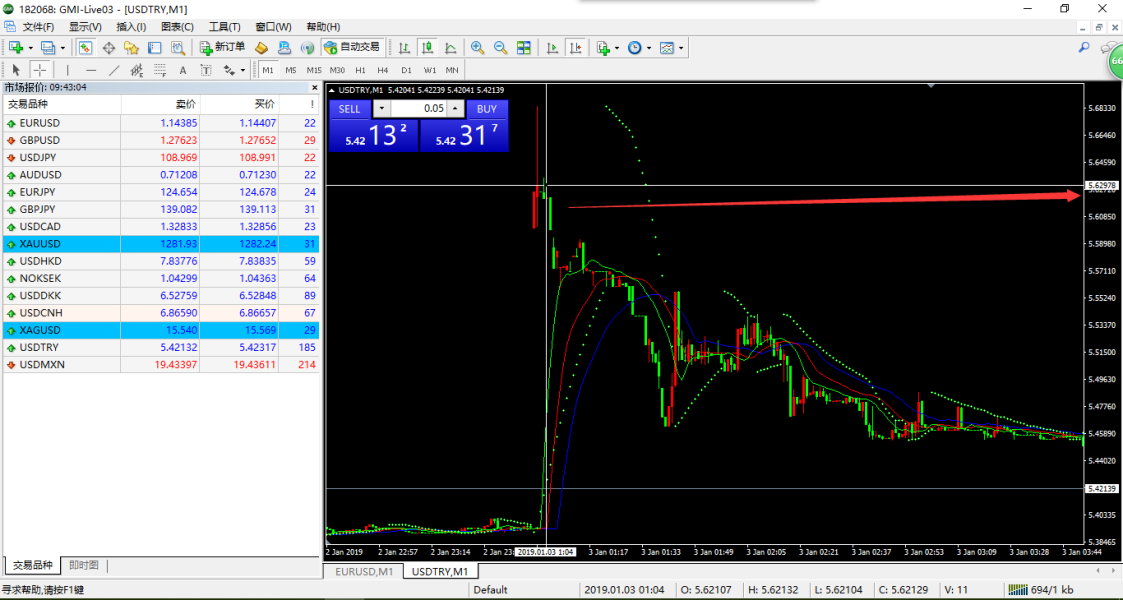Increase lot volume with up arrow
The width and height of the screenshot is (1123, 600).
(455, 108)
